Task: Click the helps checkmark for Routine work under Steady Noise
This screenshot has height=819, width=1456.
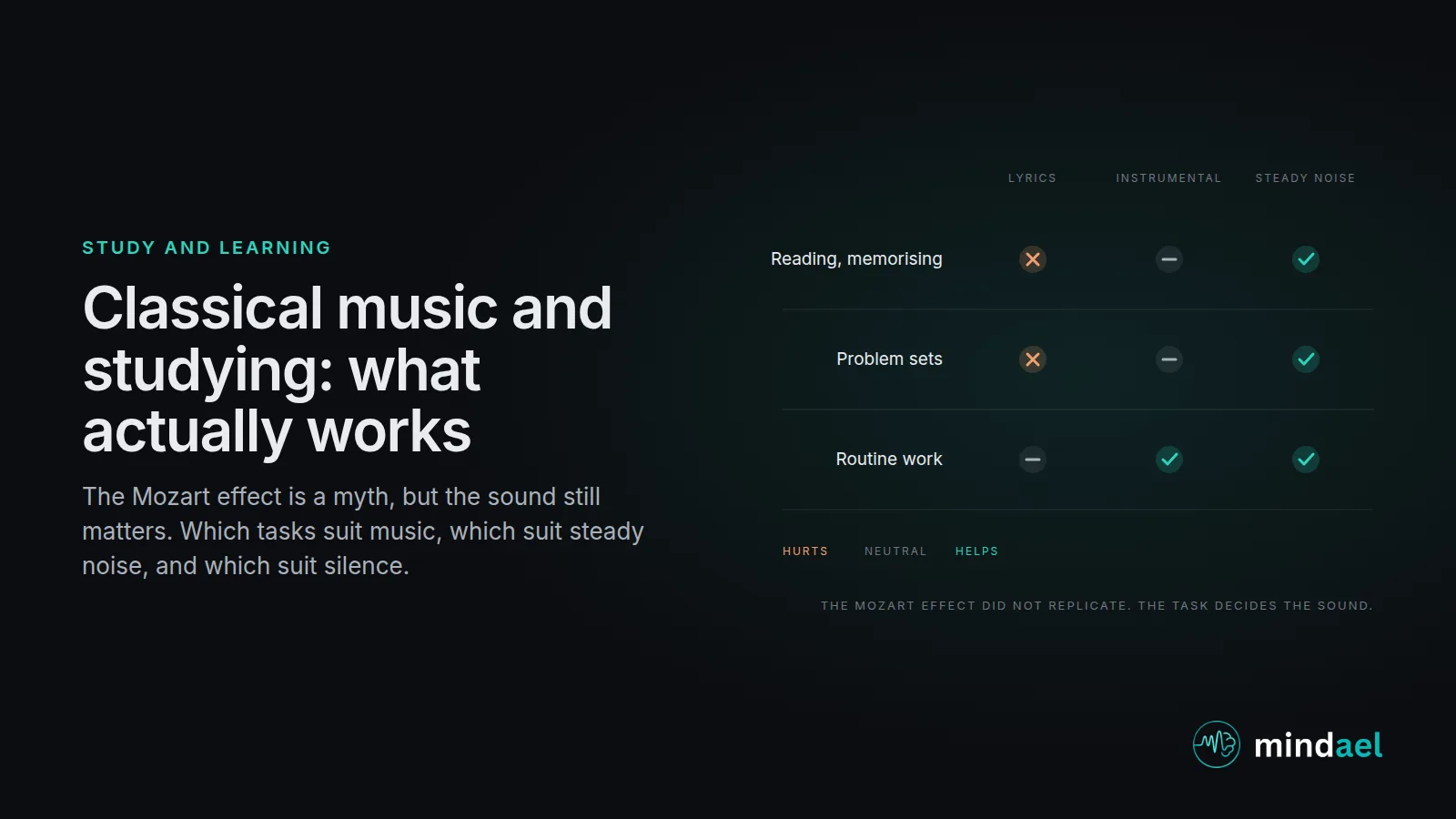Action: pos(1306,460)
